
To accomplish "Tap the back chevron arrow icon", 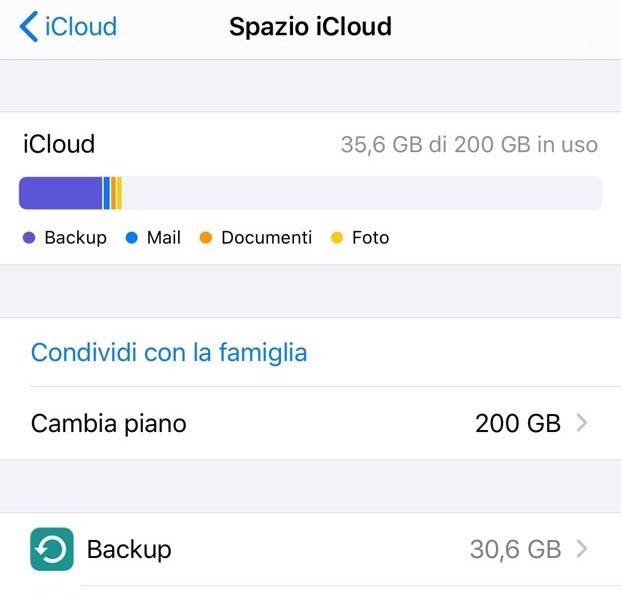I will coord(29,27).
